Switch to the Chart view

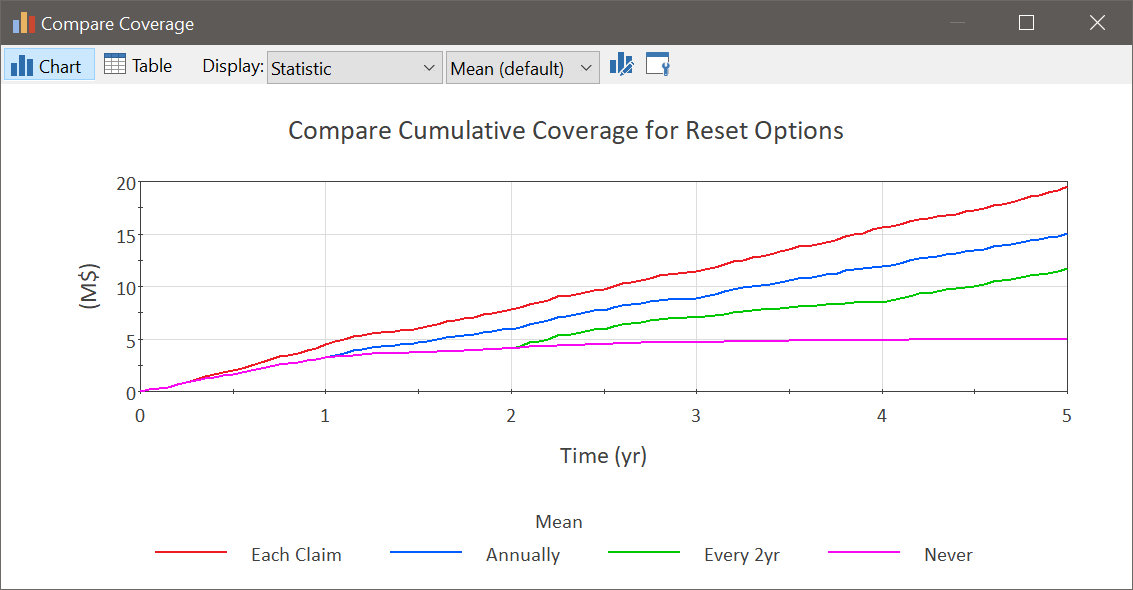pos(49,66)
